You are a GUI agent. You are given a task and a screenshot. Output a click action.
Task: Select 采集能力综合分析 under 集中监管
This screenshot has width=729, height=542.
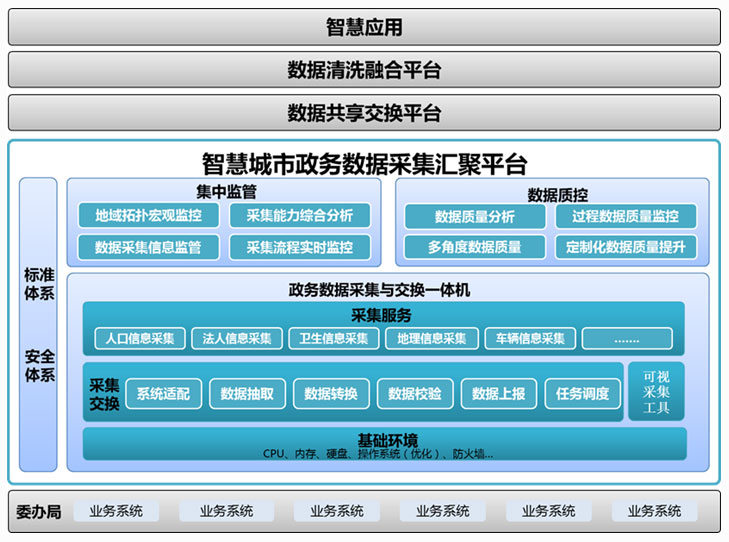tap(299, 216)
